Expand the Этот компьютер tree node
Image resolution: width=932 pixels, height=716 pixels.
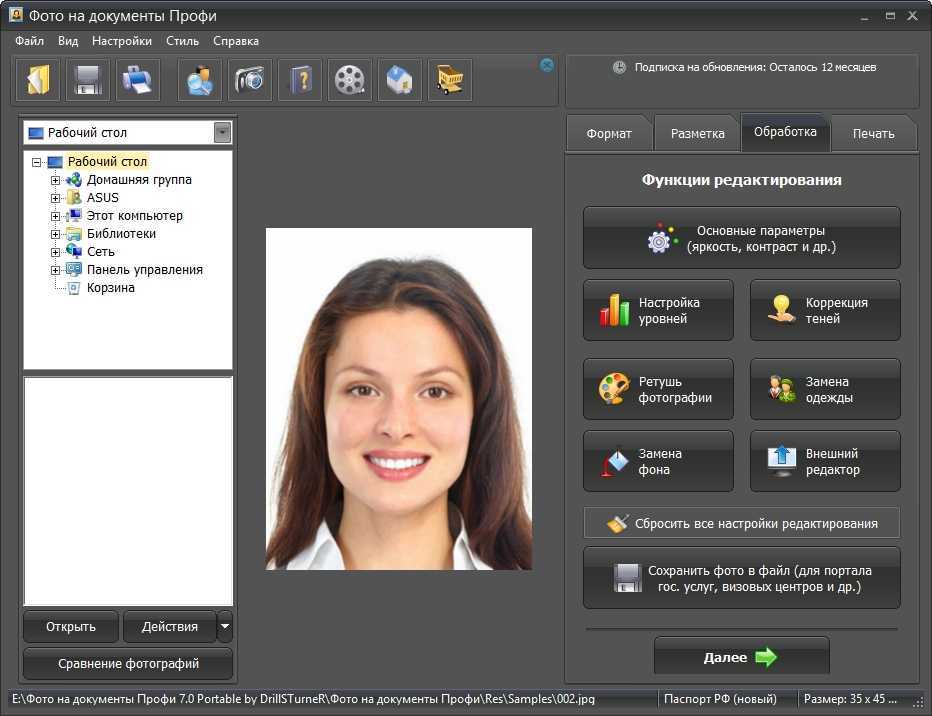point(55,216)
